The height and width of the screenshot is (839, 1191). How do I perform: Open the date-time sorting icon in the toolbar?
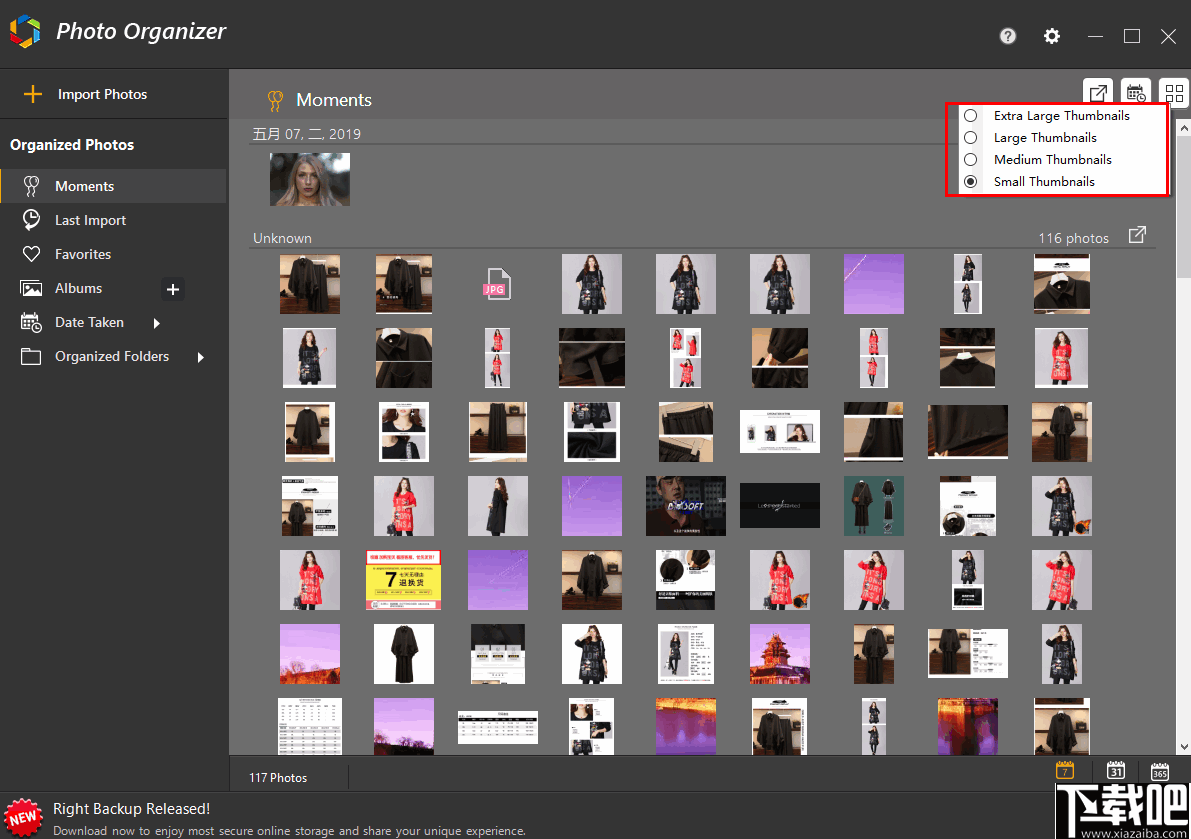click(x=1136, y=92)
